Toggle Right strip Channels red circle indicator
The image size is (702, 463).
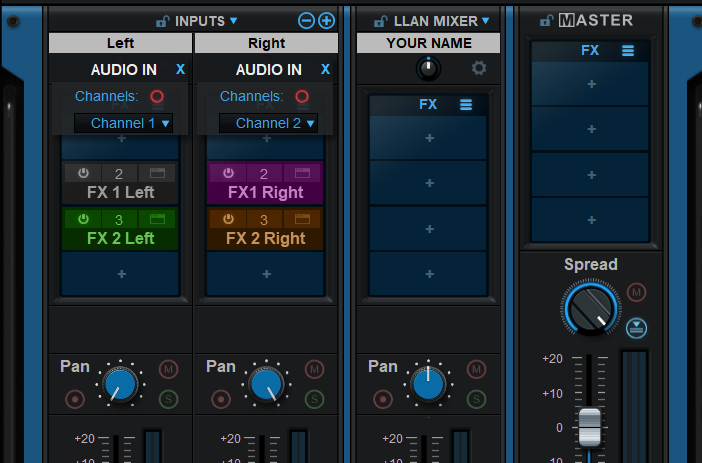pyautogui.click(x=302, y=96)
